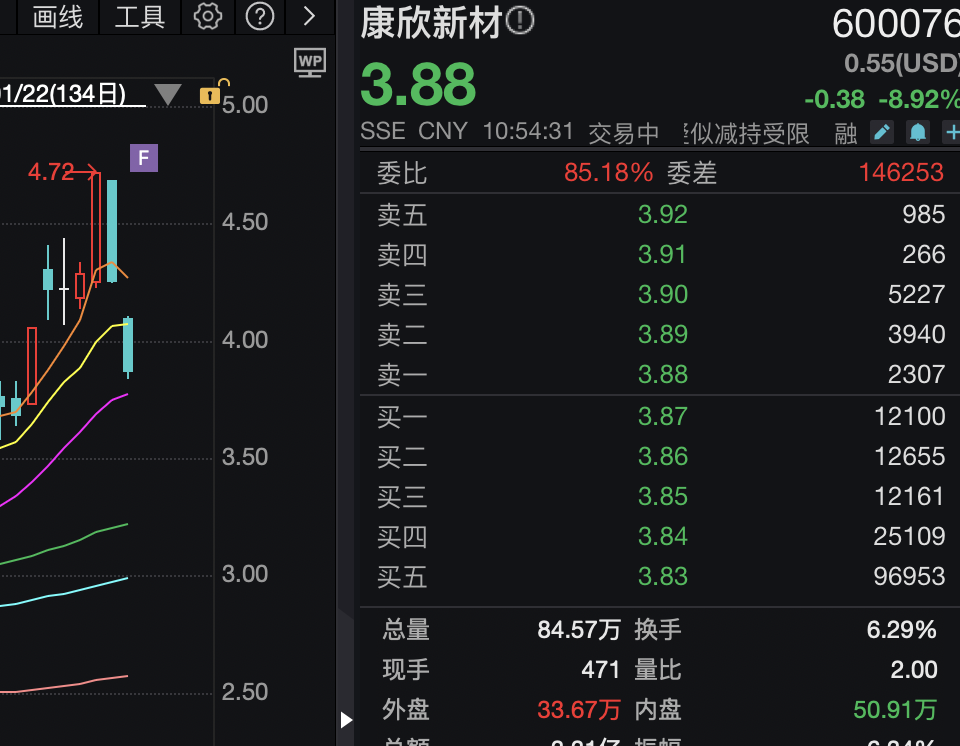Set alert with the bell icon
The image size is (960, 746).
[918, 132]
